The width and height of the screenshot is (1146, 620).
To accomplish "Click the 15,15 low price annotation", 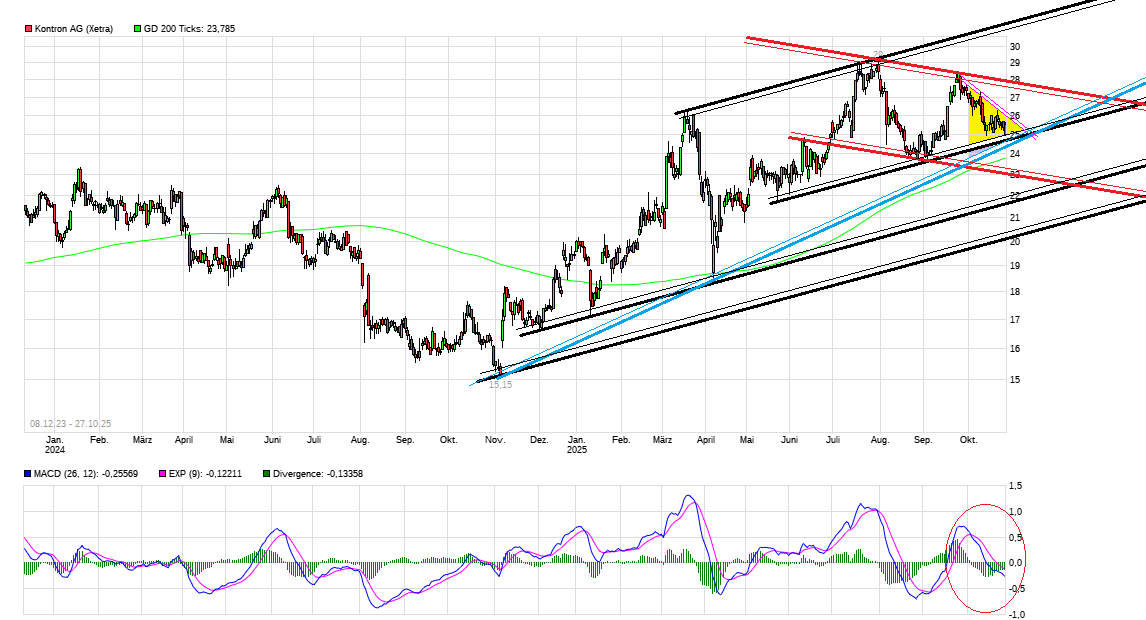I will click(x=500, y=385).
